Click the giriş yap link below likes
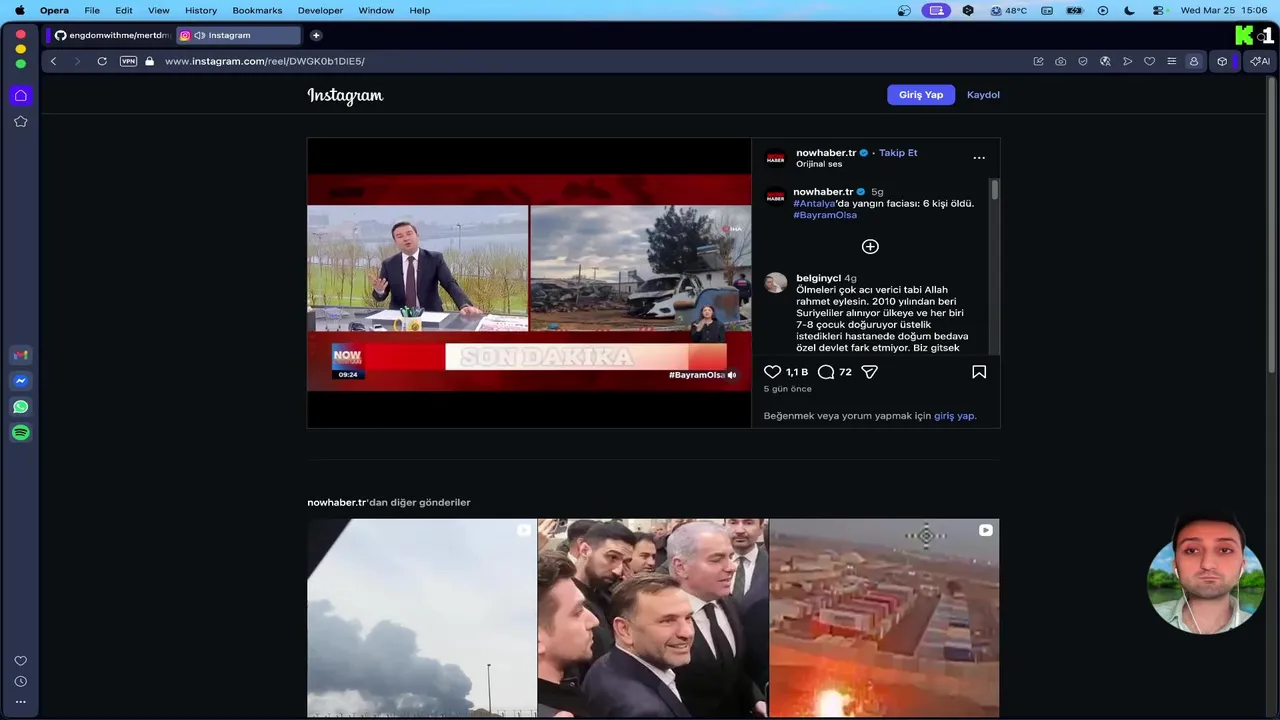This screenshot has width=1280, height=720. [954, 416]
